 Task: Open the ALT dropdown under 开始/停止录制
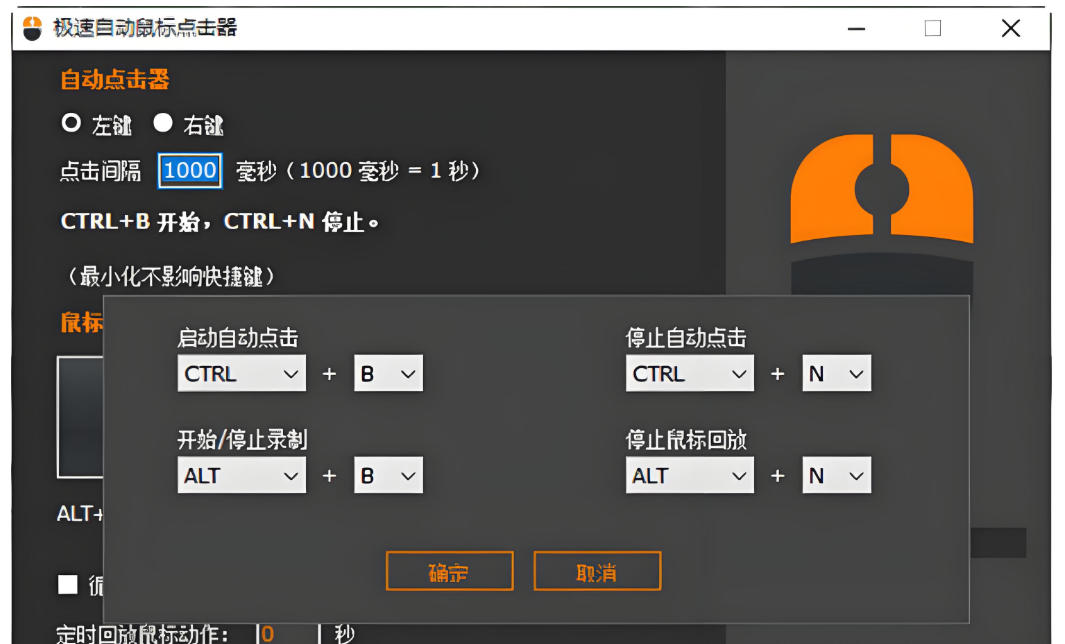click(241, 475)
